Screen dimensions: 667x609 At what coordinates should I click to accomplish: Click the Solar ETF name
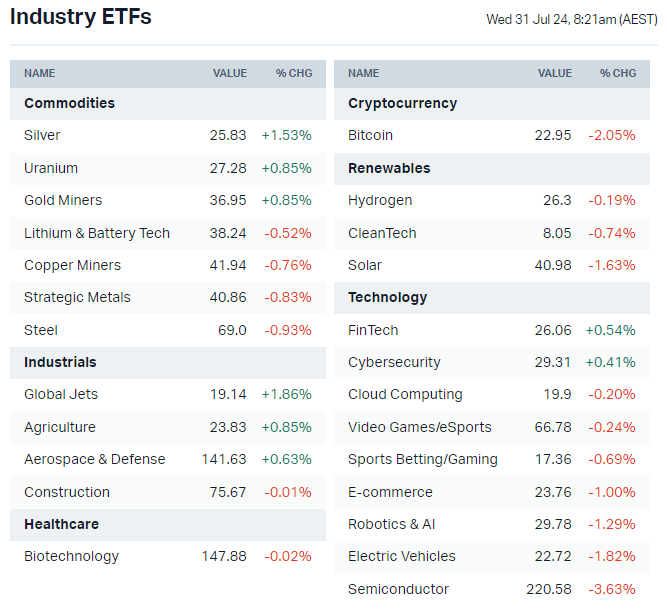(365, 265)
